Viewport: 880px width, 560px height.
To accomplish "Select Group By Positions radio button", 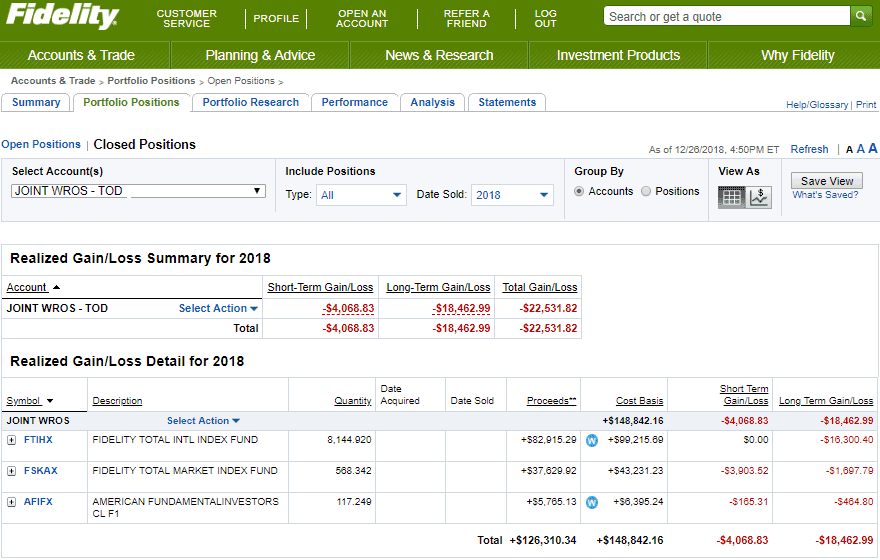I will (x=646, y=191).
